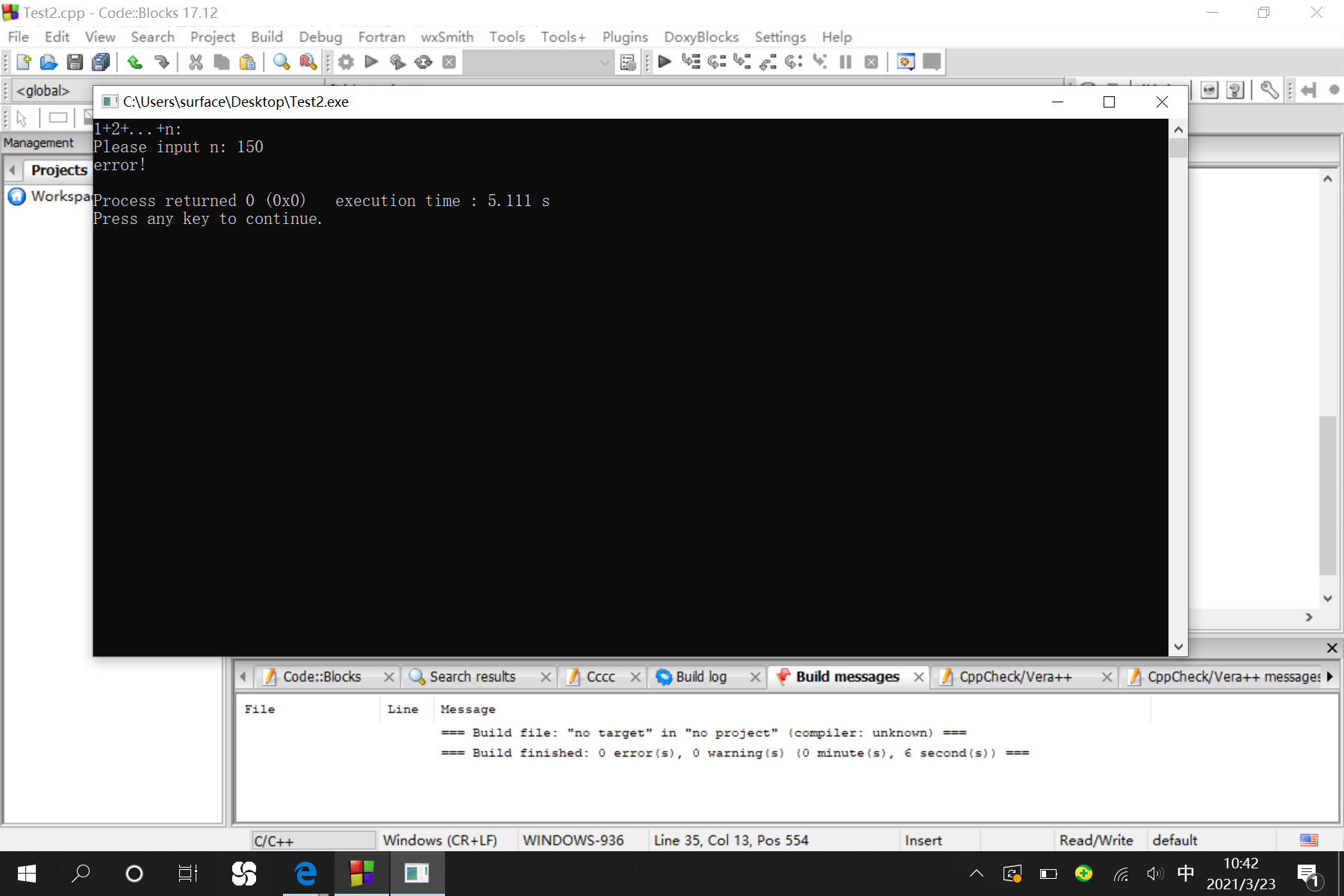Click the Build gear icon
The image size is (1344, 896).
tap(346, 62)
